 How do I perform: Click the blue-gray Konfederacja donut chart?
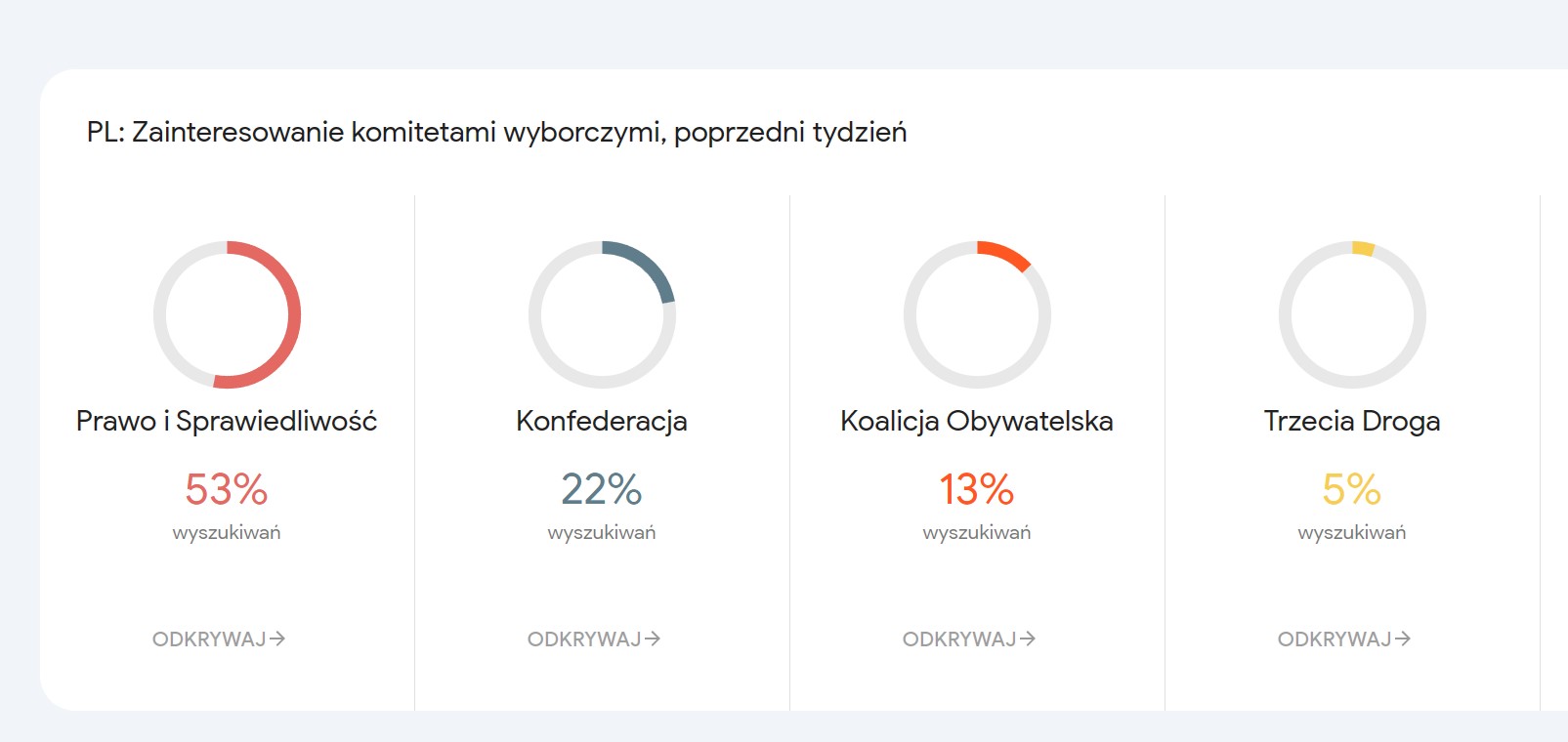coord(602,314)
